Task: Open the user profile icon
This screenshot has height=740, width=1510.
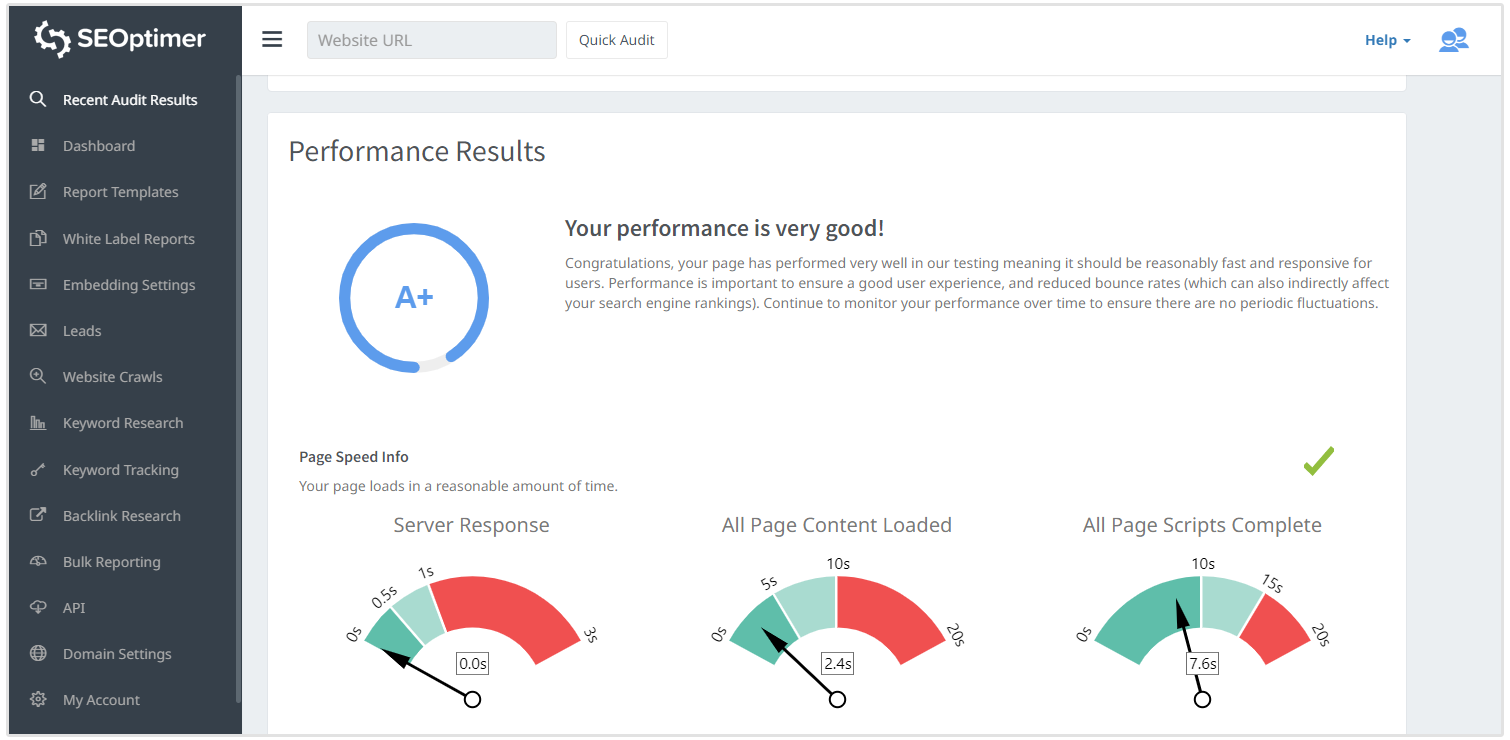Action: (x=1453, y=40)
